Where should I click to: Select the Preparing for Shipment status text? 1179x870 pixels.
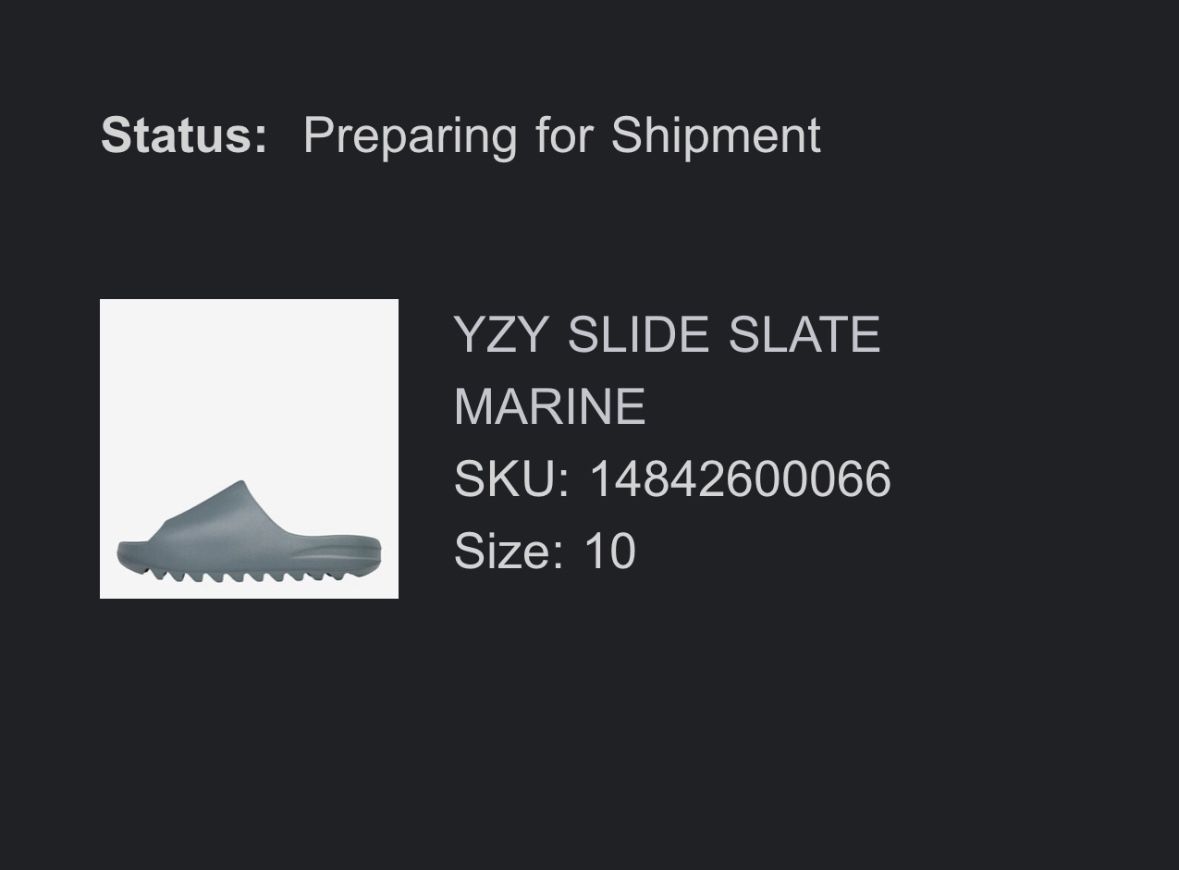562,137
